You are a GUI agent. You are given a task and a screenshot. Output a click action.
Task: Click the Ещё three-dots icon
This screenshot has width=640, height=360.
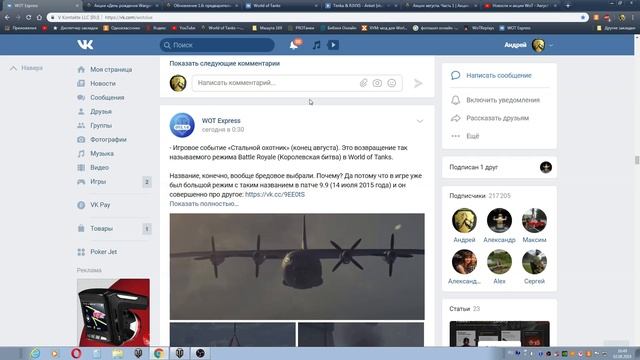click(456, 136)
